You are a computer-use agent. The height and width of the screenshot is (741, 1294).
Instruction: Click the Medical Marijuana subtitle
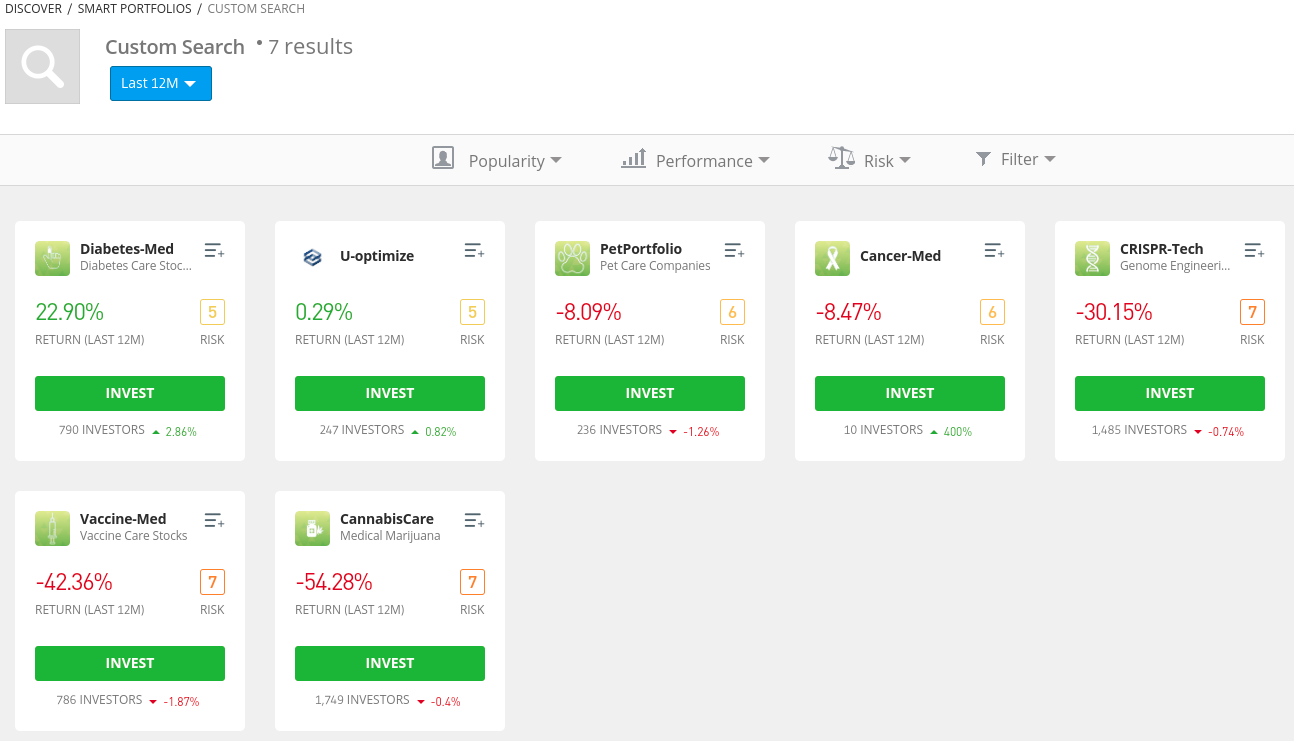pyautogui.click(x=390, y=536)
